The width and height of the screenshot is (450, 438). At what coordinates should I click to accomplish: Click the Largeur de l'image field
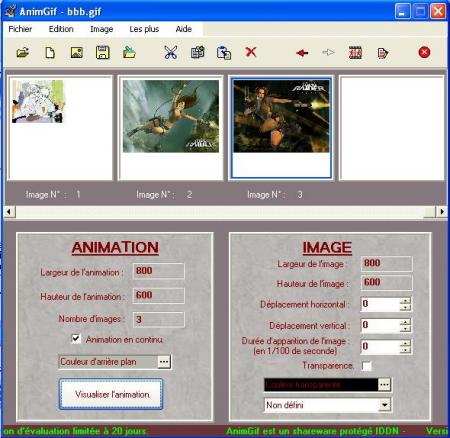[x=387, y=263]
